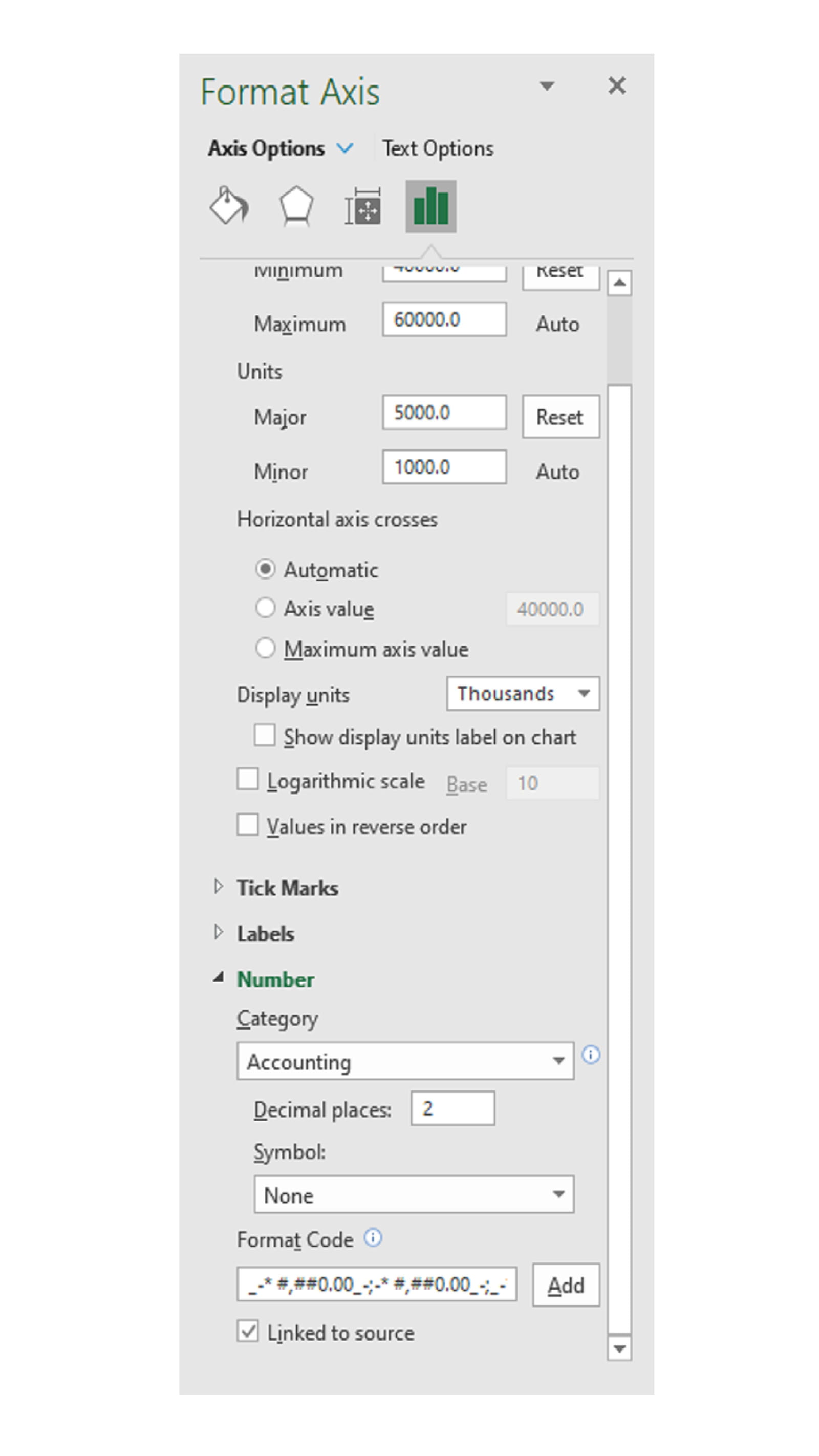Open the Display units Thousands dropdown

pyautogui.click(x=523, y=694)
